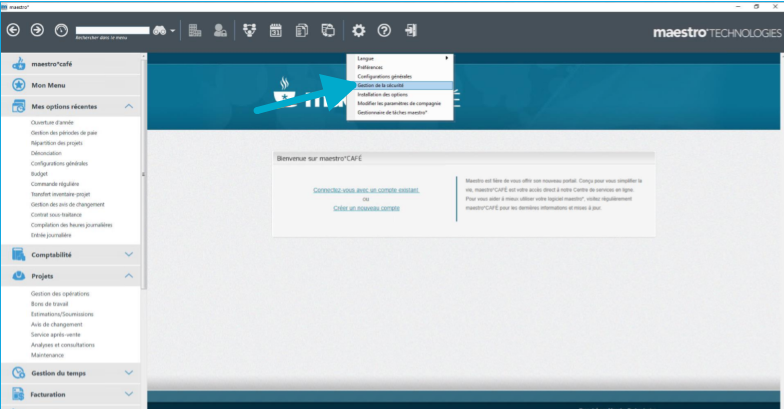This screenshot has width=784, height=409.
Task: Click the back navigation arrow icon
Action: tap(14, 30)
